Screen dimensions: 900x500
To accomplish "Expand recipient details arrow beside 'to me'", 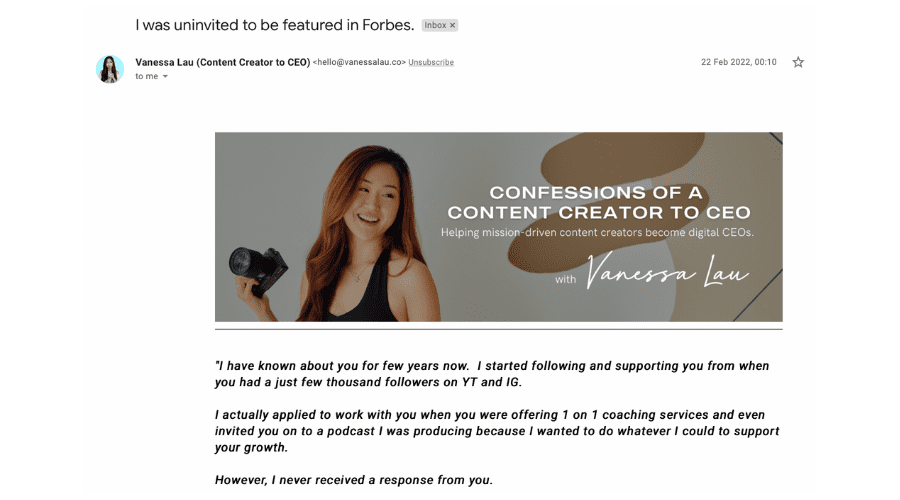I will (x=166, y=77).
